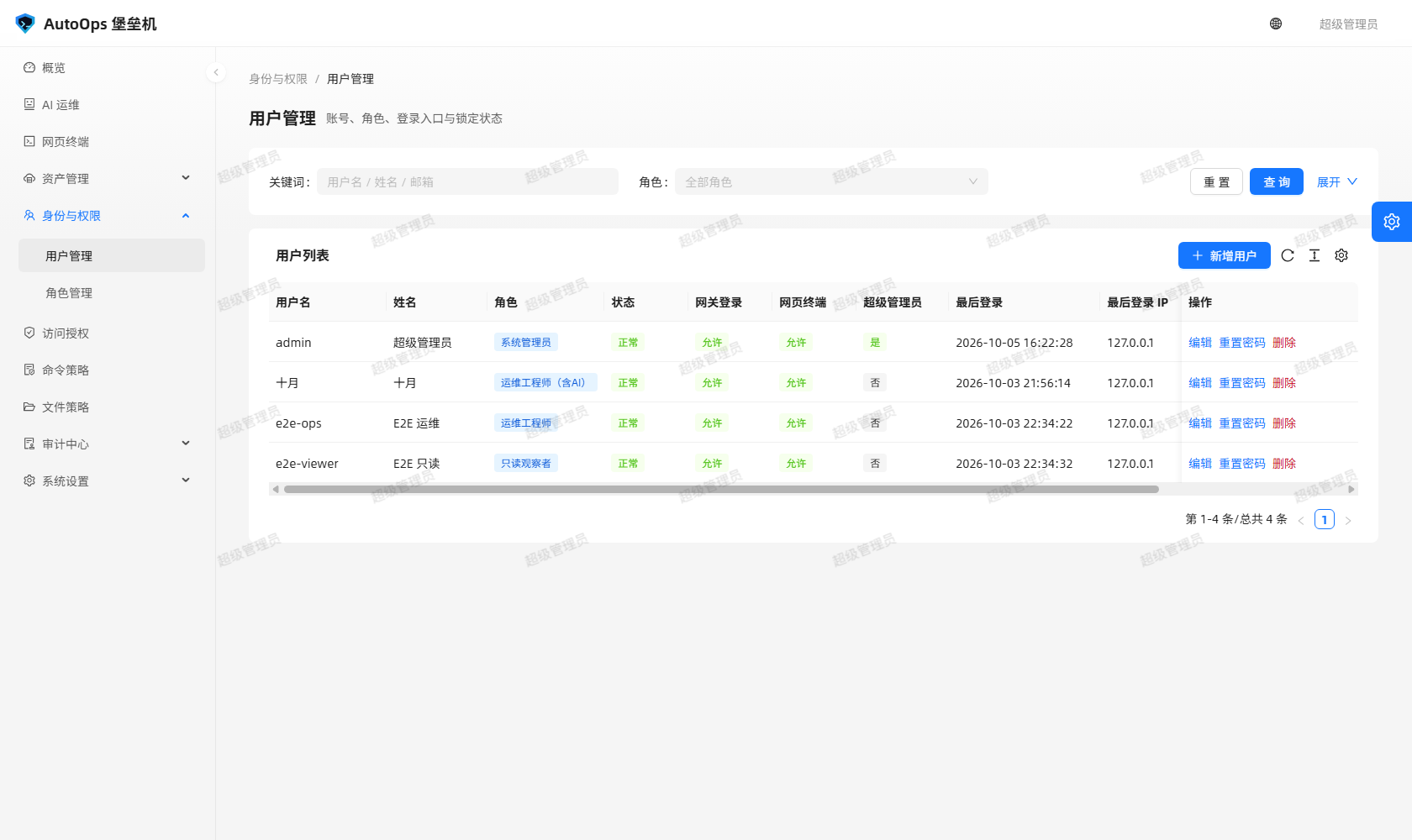Collapse the sidebar with the arrow handle
The width and height of the screenshot is (1412, 840).
(x=216, y=72)
